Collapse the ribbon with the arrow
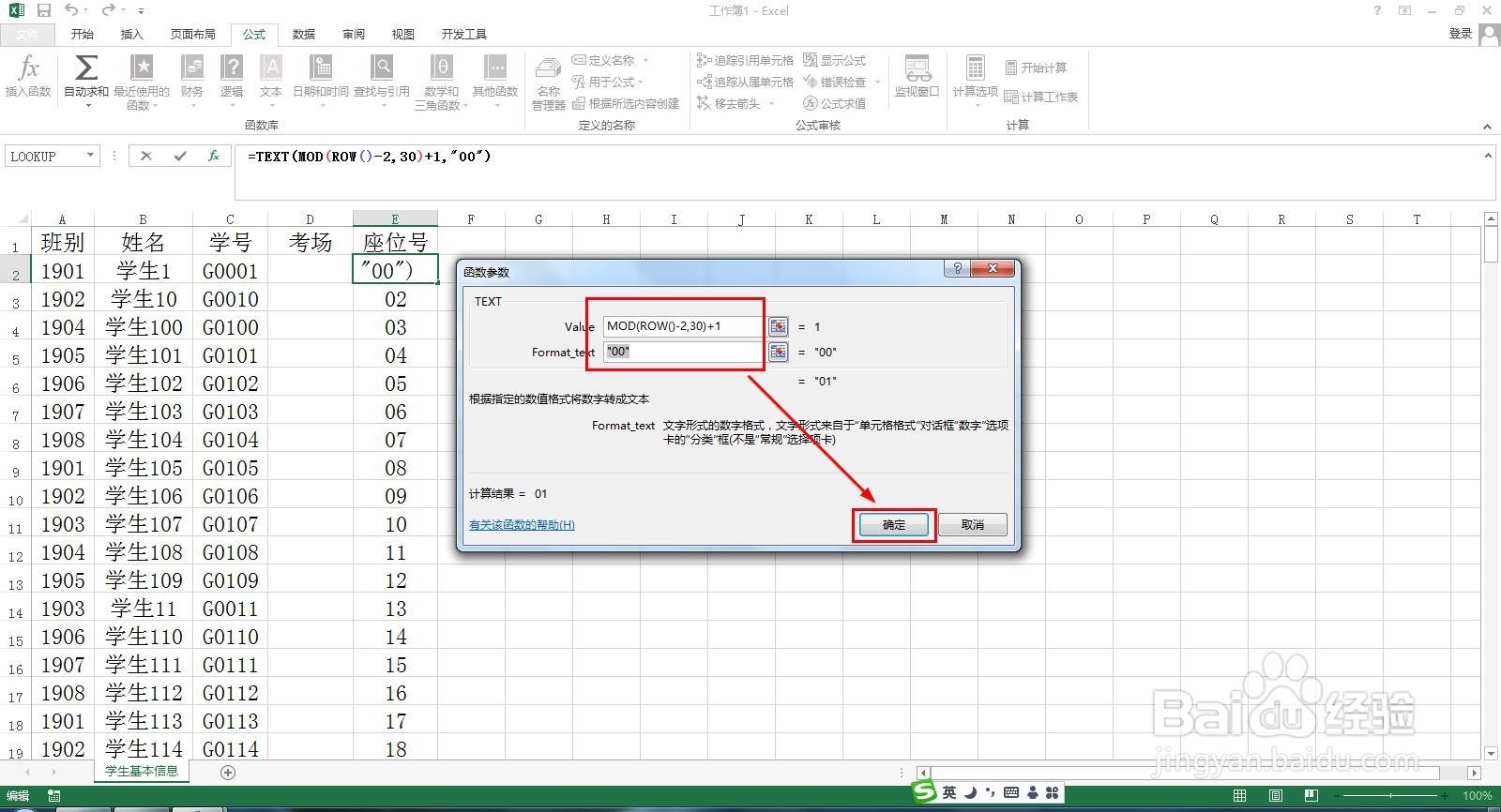This screenshot has height=812, width=1501. (x=1487, y=127)
